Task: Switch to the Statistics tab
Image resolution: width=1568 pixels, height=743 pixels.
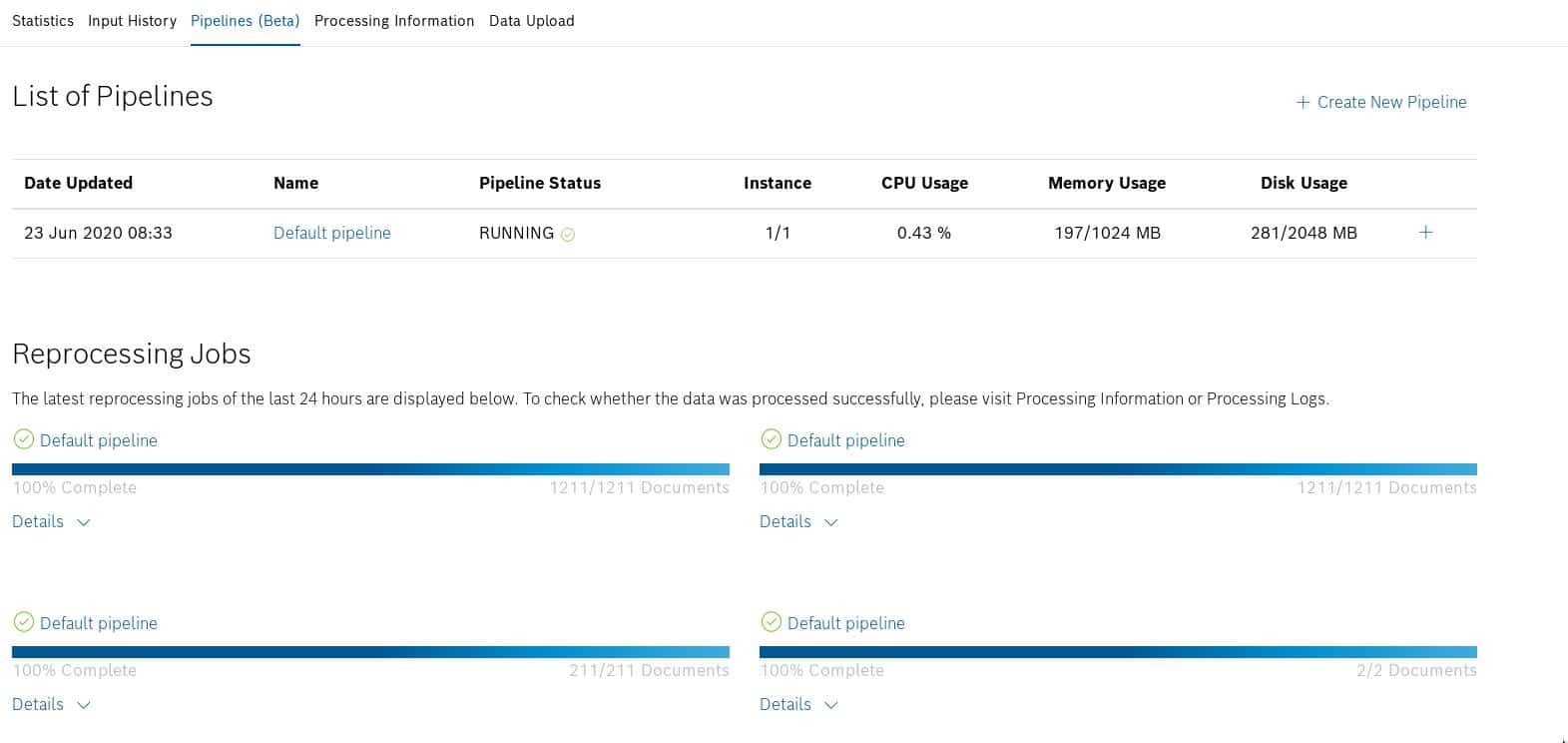Action: [43, 21]
